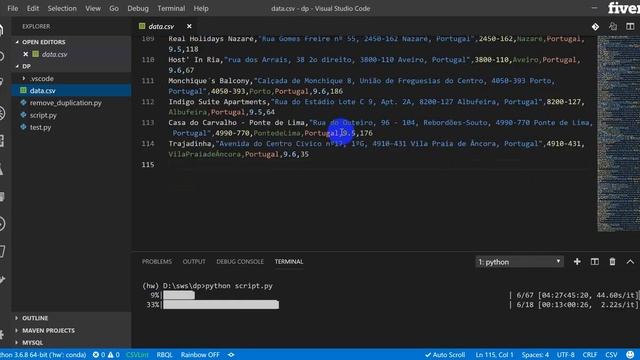
Task: Open the Help menu
Action: (201, 8)
